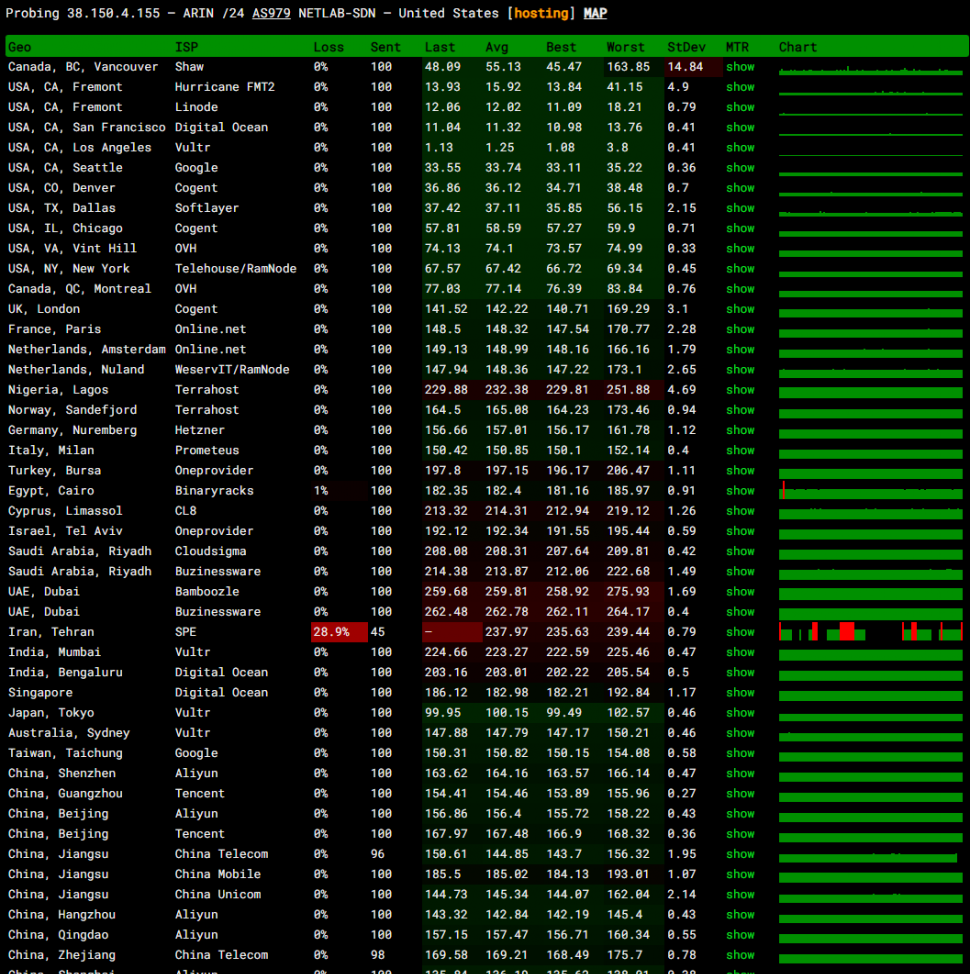Click the "Israel, Tel Aviv" geo cell
The image size is (970, 974).
(x=65, y=531)
